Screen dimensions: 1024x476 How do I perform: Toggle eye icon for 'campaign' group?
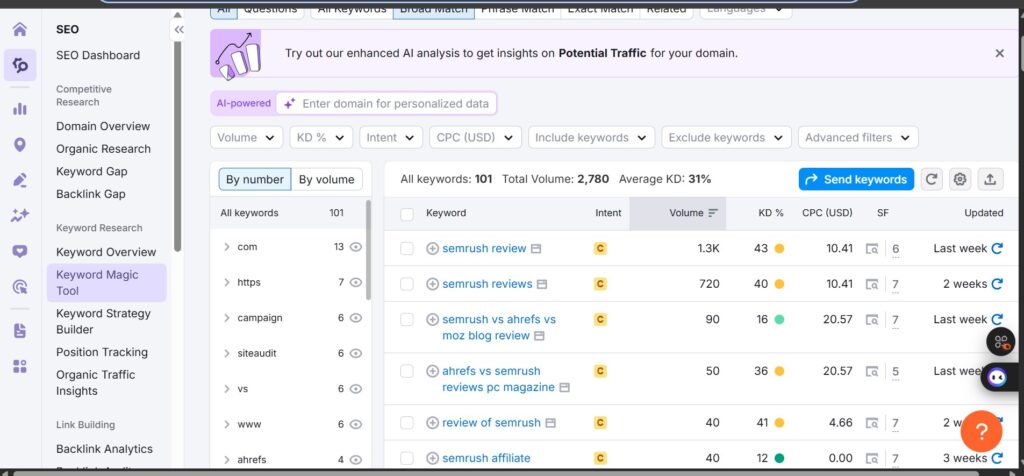click(x=355, y=318)
